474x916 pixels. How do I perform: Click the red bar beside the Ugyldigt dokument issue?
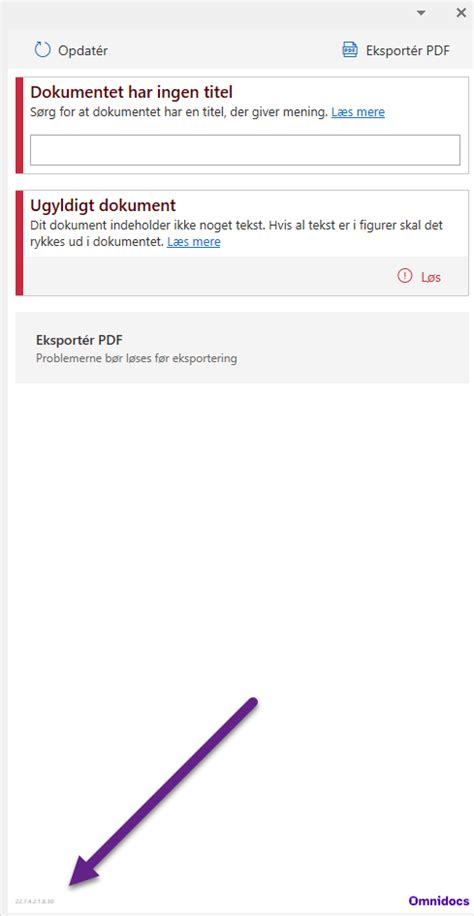tap(19, 242)
